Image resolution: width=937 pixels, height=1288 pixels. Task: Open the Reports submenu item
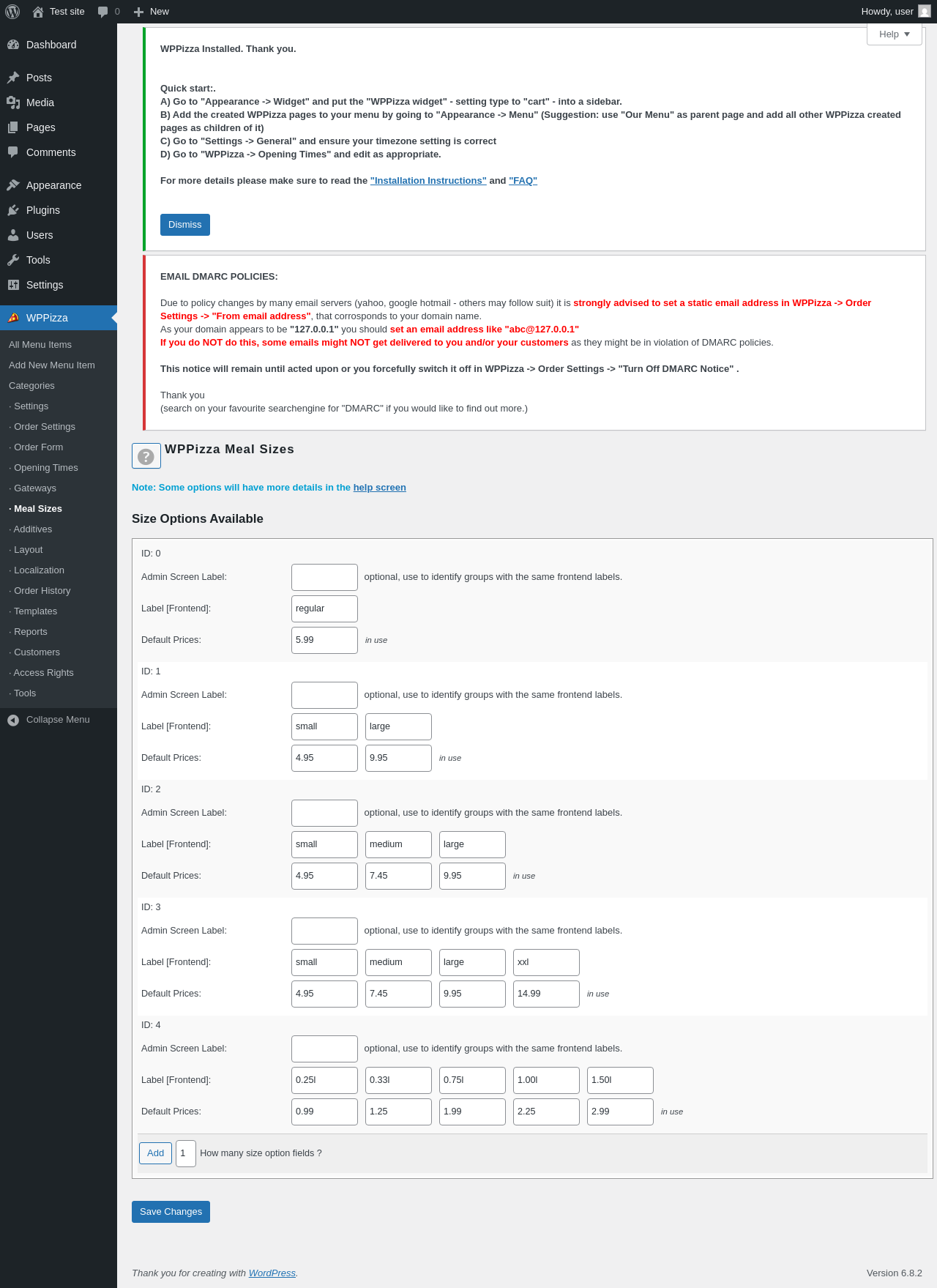[28, 632]
